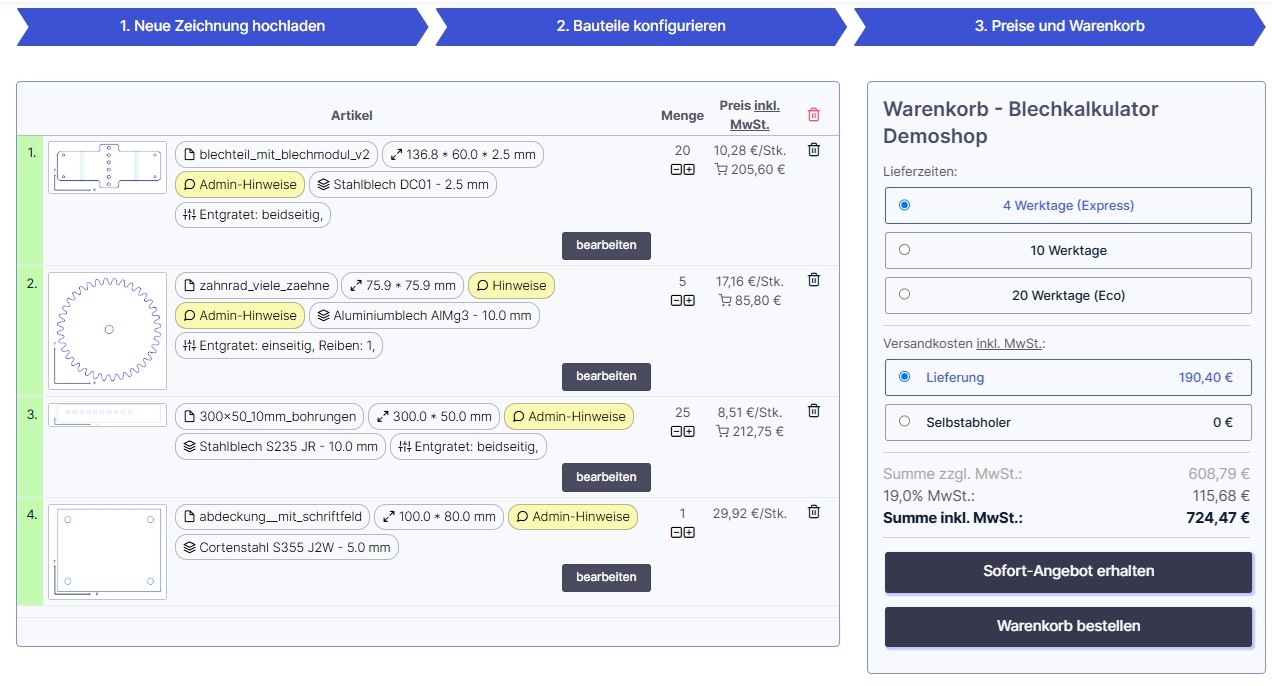The height and width of the screenshot is (686, 1272).
Task: Go to step 2 Bauteile konfigurieren
Action: [x=641, y=26]
